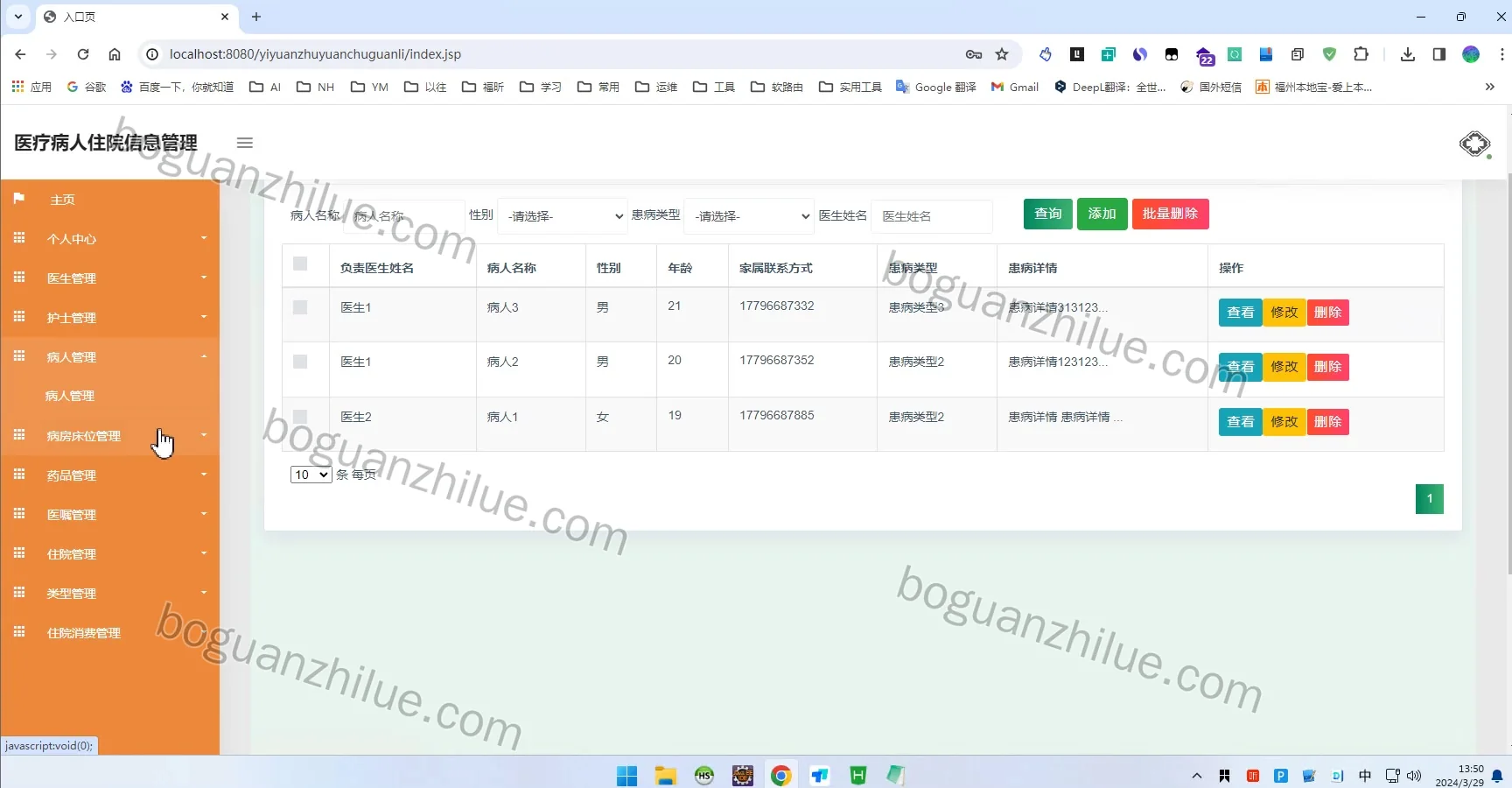Open Windows Start menu
Image resolution: width=1512 pixels, height=788 pixels.
(x=627, y=775)
